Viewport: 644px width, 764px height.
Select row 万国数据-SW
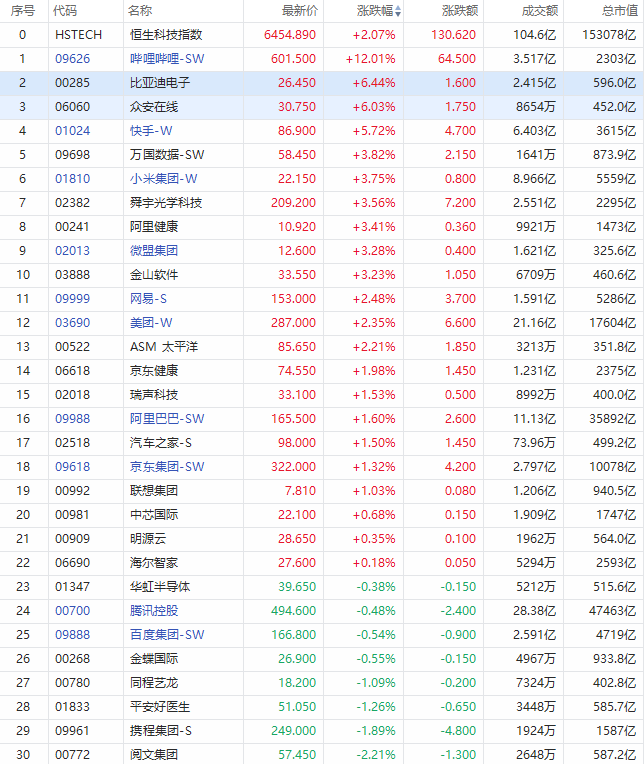click(322, 155)
